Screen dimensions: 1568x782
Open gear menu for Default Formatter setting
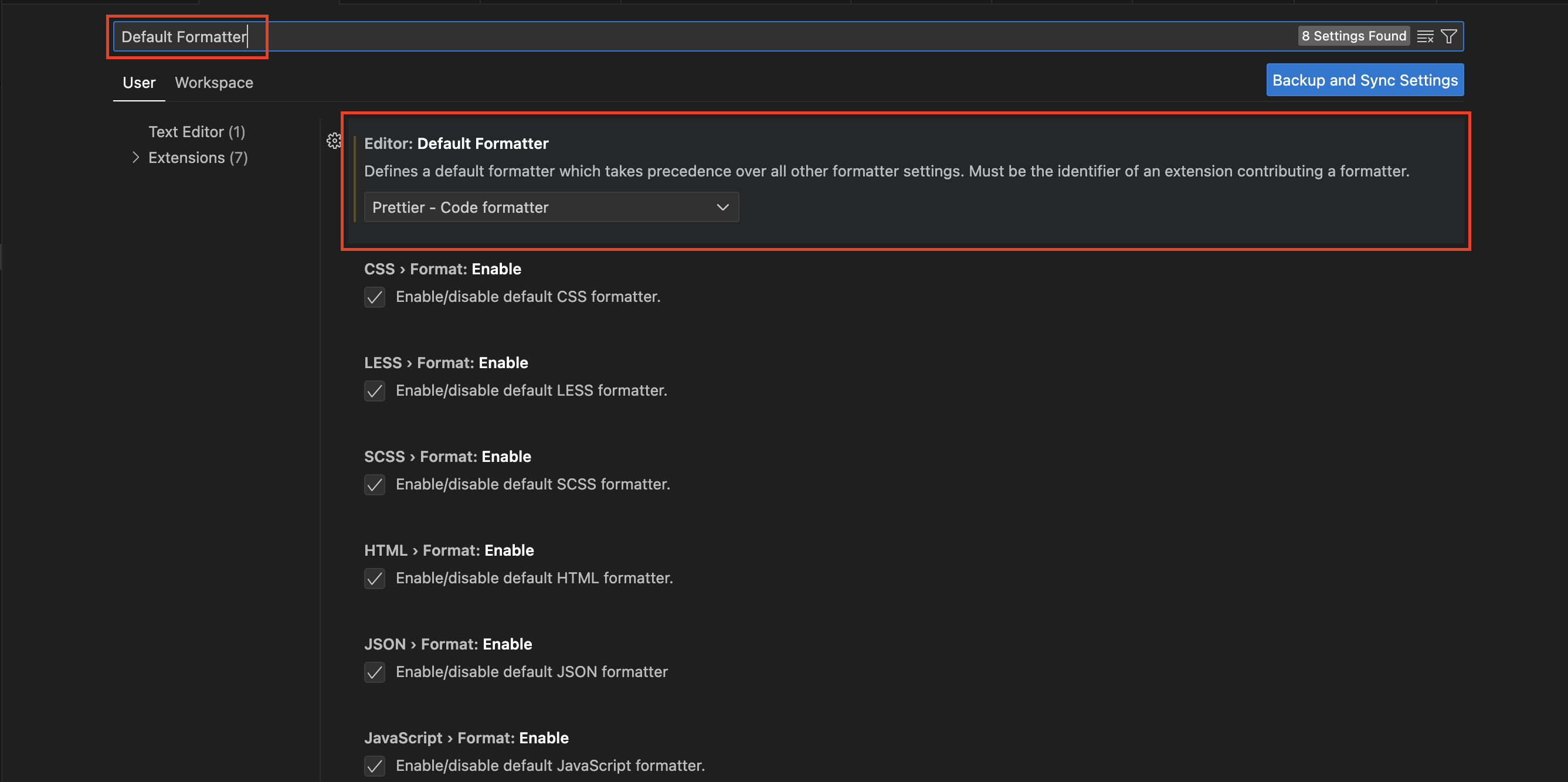click(x=334, y=141)
